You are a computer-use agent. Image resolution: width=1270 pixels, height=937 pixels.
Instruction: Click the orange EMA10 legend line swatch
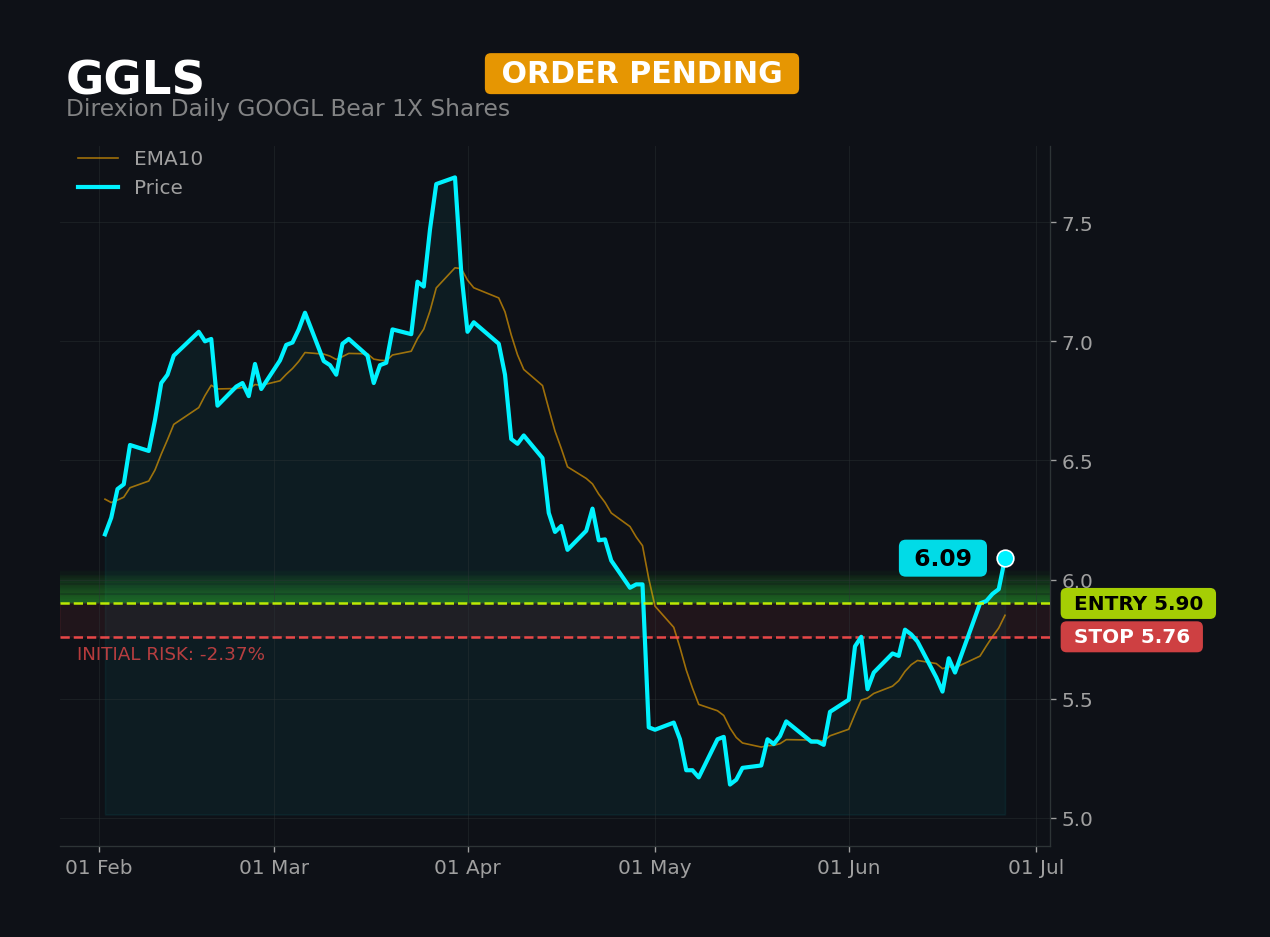(x=98, y=159)
